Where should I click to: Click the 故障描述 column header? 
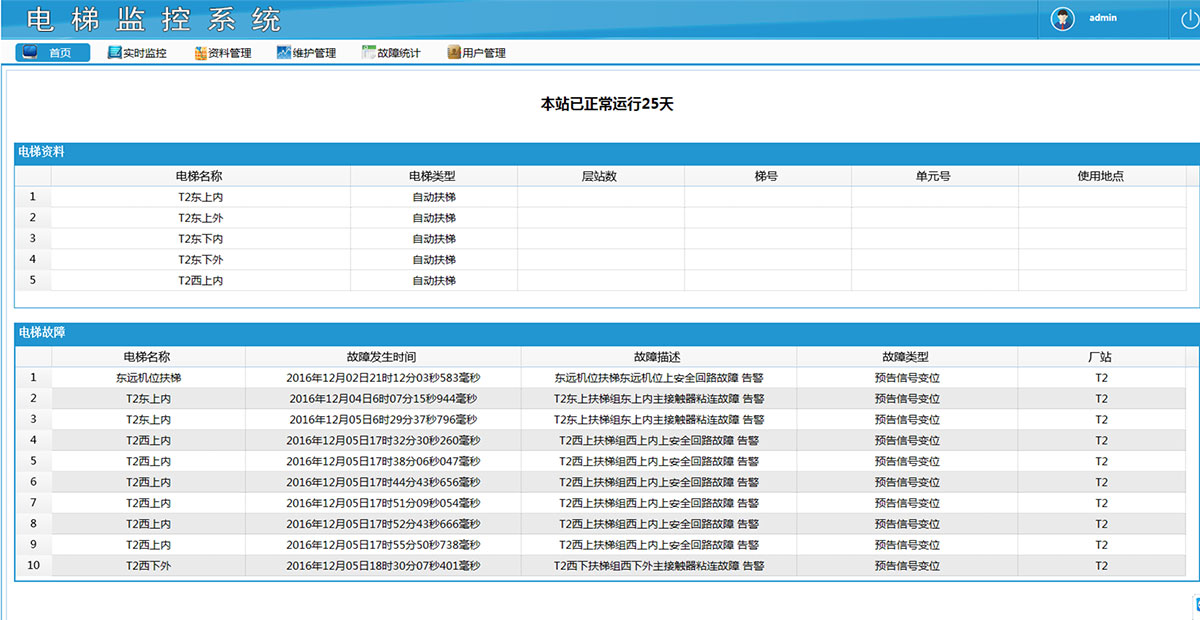[x=657, y=357]
